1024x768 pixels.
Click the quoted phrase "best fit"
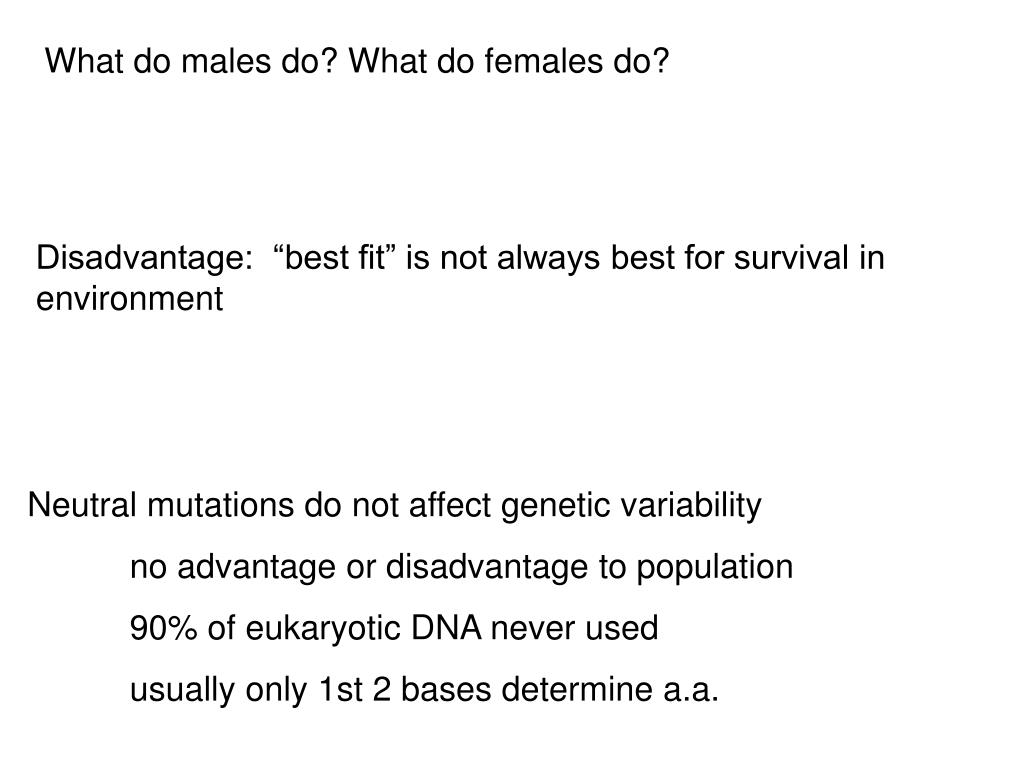330,258
